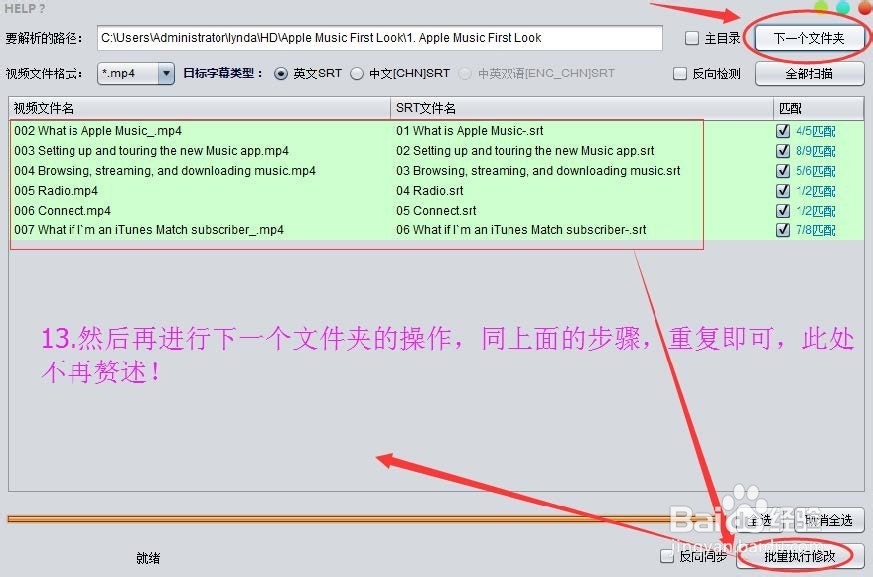Uncheck the 8/9匹配 row checkbox
Viewport: 873px width, 577px height.
(783, 151)
